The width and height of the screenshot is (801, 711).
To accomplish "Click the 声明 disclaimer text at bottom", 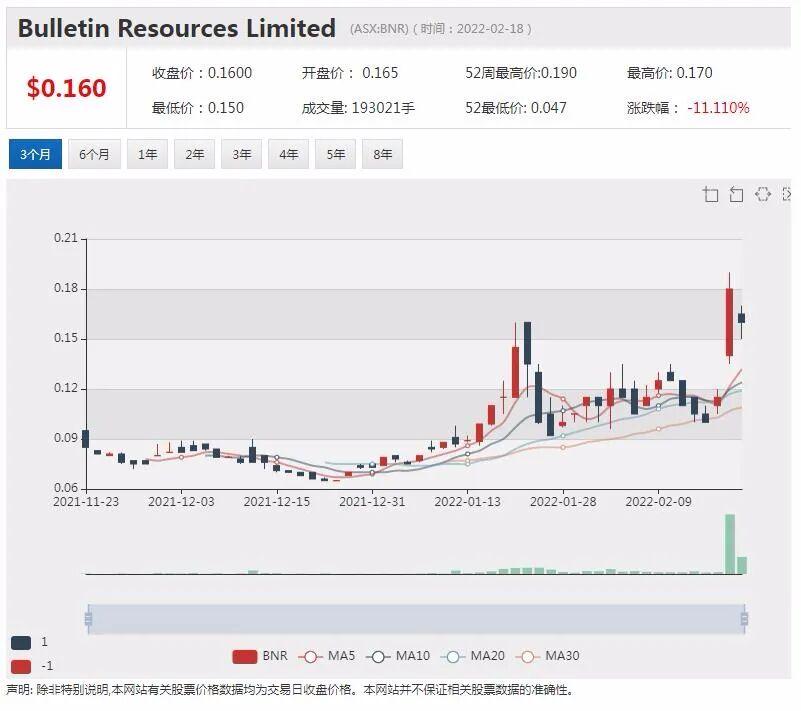I will pos(289,690).
